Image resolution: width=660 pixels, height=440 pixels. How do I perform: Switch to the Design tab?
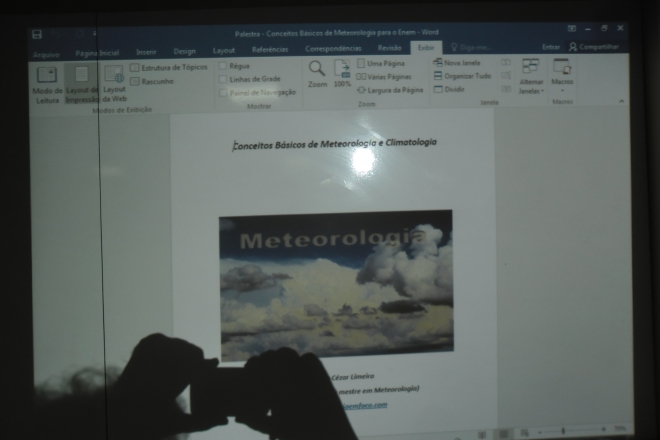184,51
